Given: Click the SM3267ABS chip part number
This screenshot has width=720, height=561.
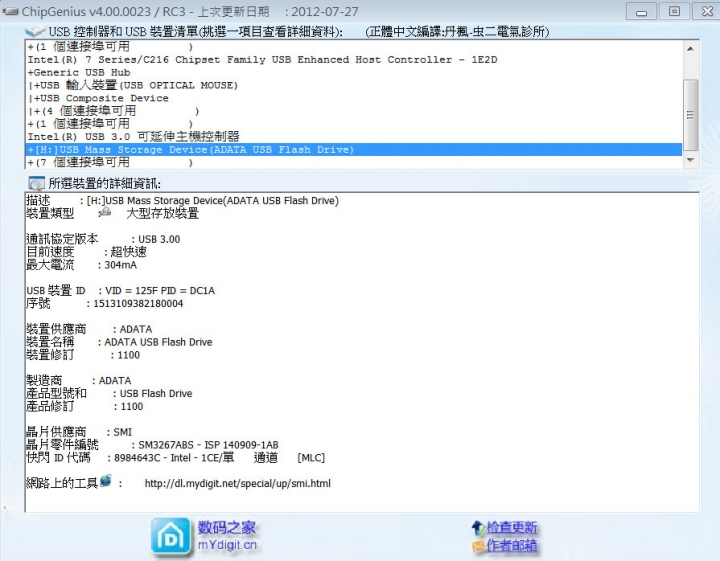Looking at the screenshot, I should [x=208, y=445].
